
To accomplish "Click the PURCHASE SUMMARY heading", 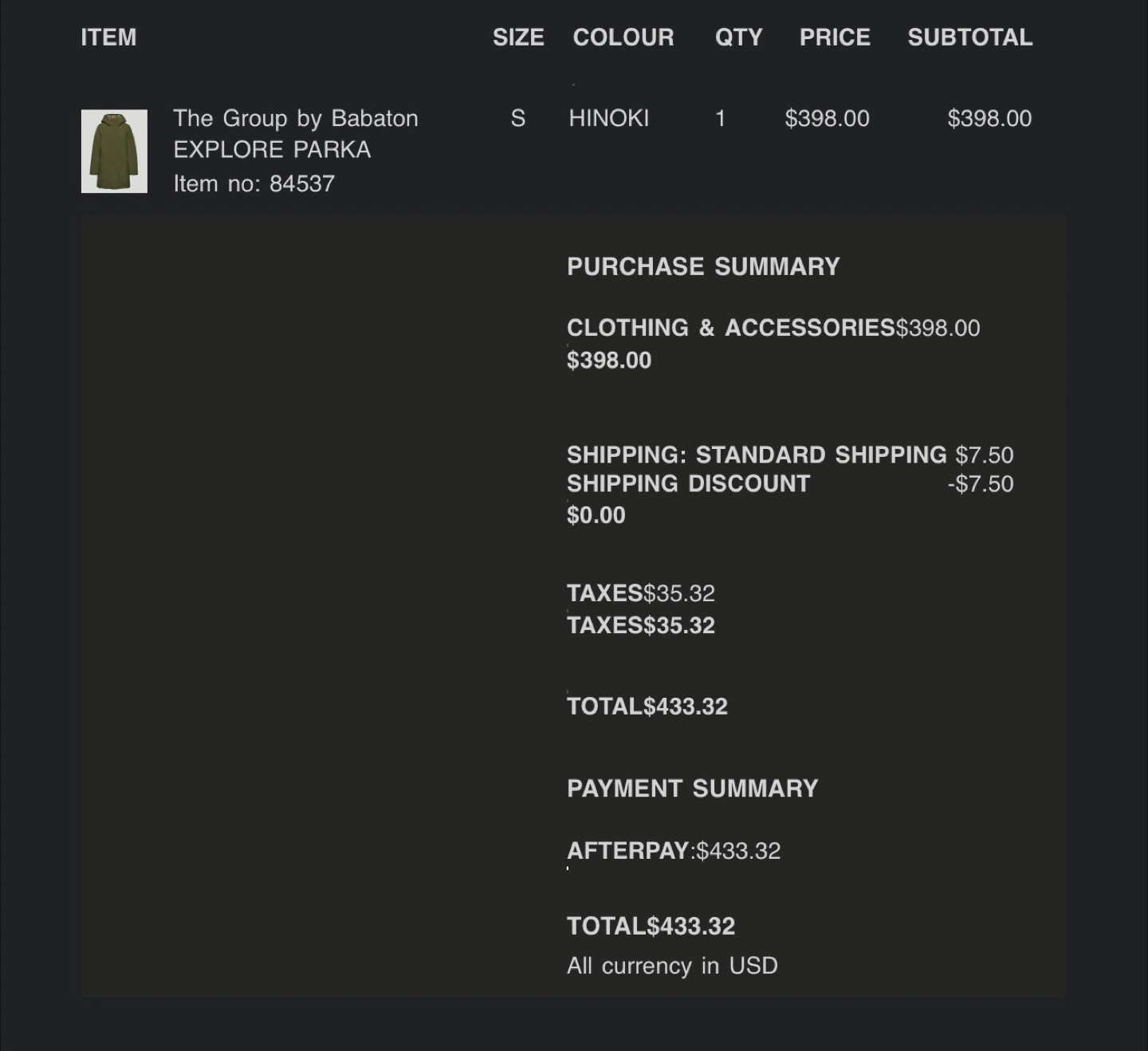I will click(703, 266).
